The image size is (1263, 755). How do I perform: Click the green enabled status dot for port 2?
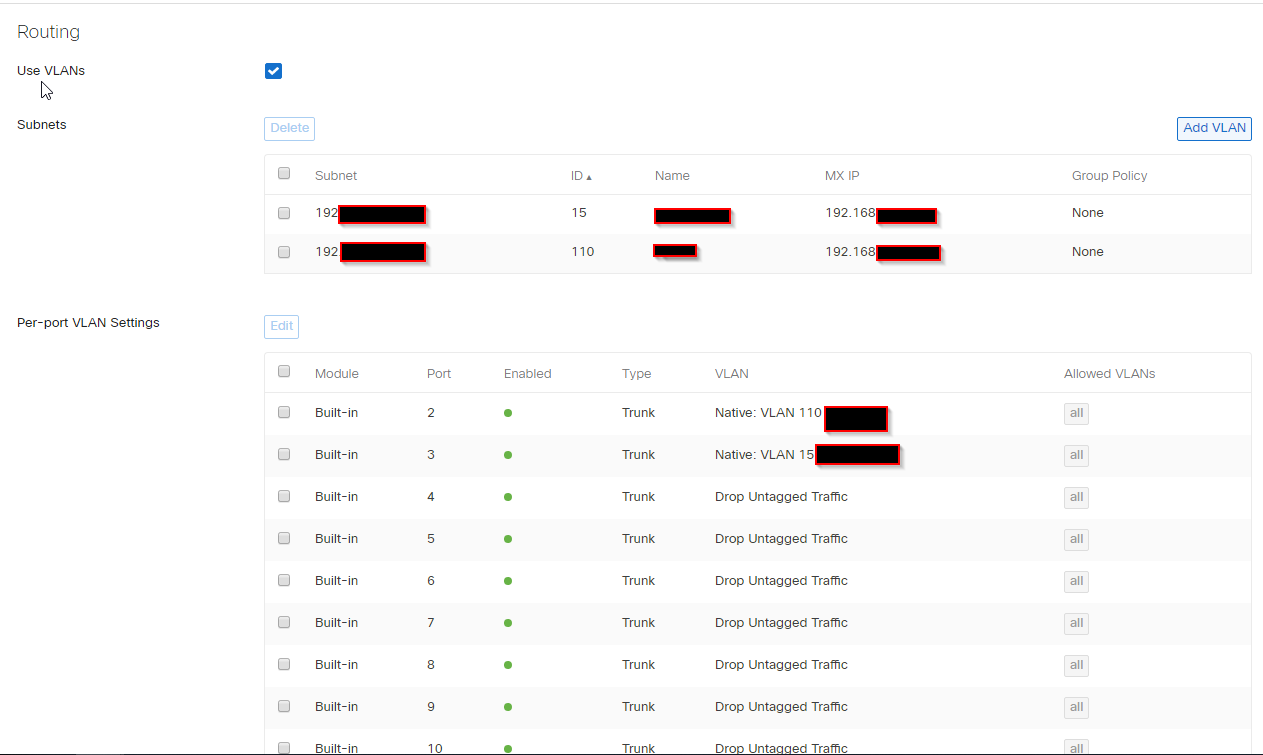pos(508,412)
